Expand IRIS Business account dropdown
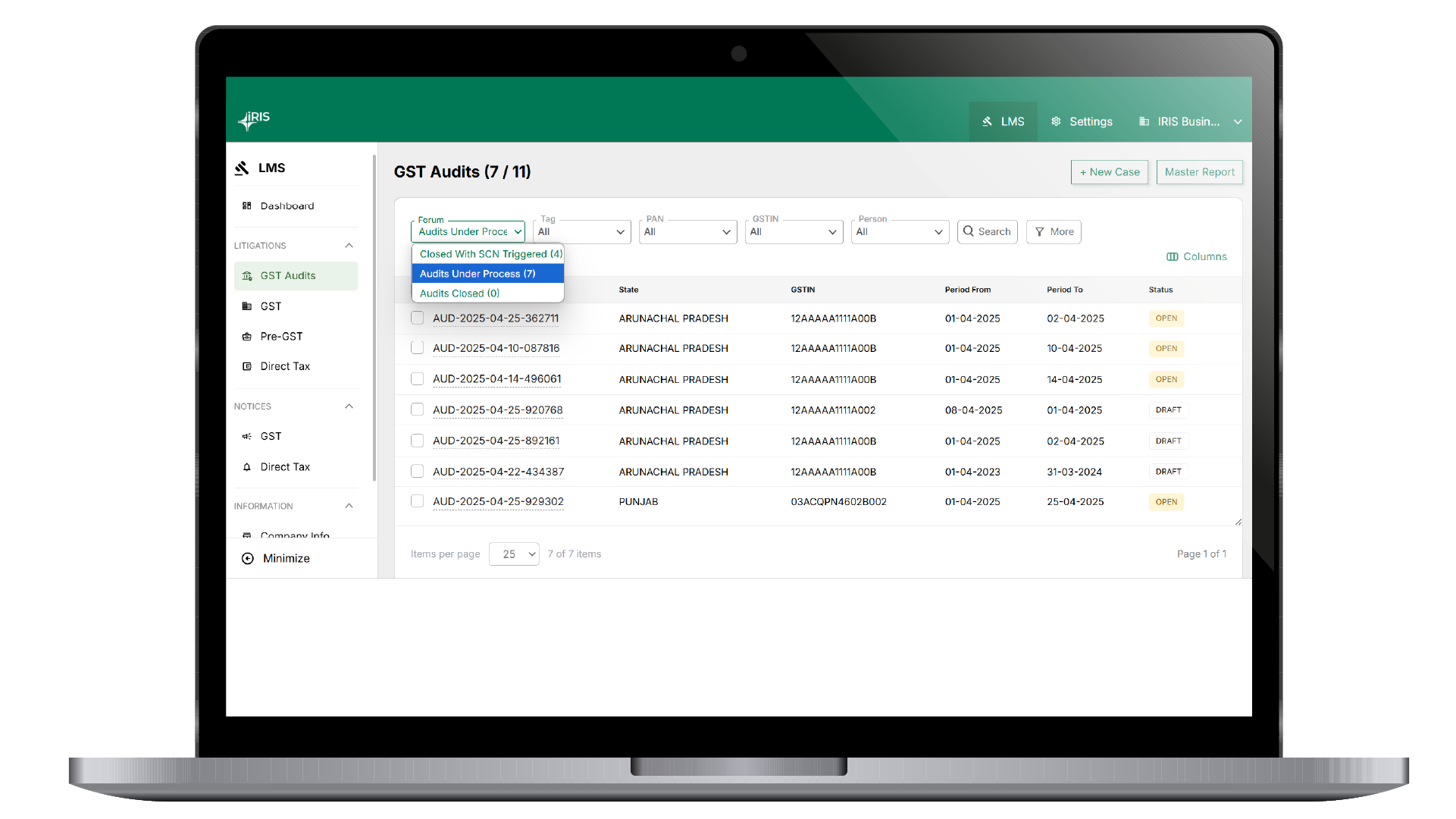The height and width of the screenshot is (819, 1456). click(x=1190, y=121)
